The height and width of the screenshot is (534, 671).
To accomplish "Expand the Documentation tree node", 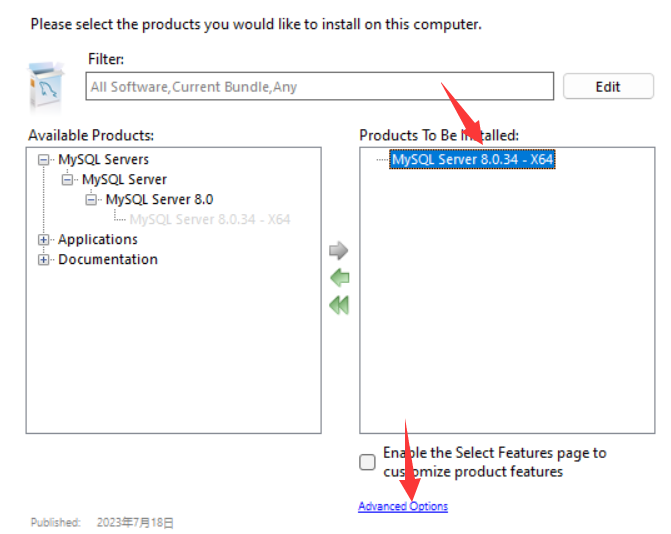I will click(43, 260).
